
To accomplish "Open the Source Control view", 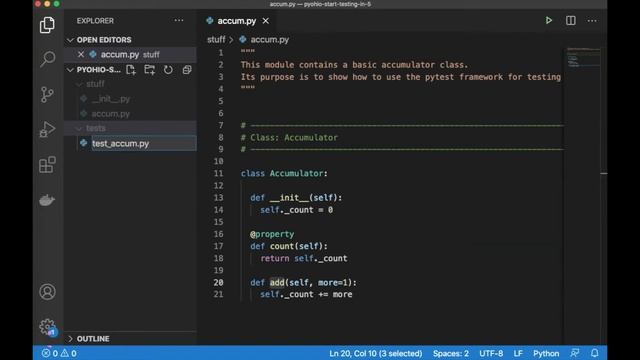I will tap(47, 95).
